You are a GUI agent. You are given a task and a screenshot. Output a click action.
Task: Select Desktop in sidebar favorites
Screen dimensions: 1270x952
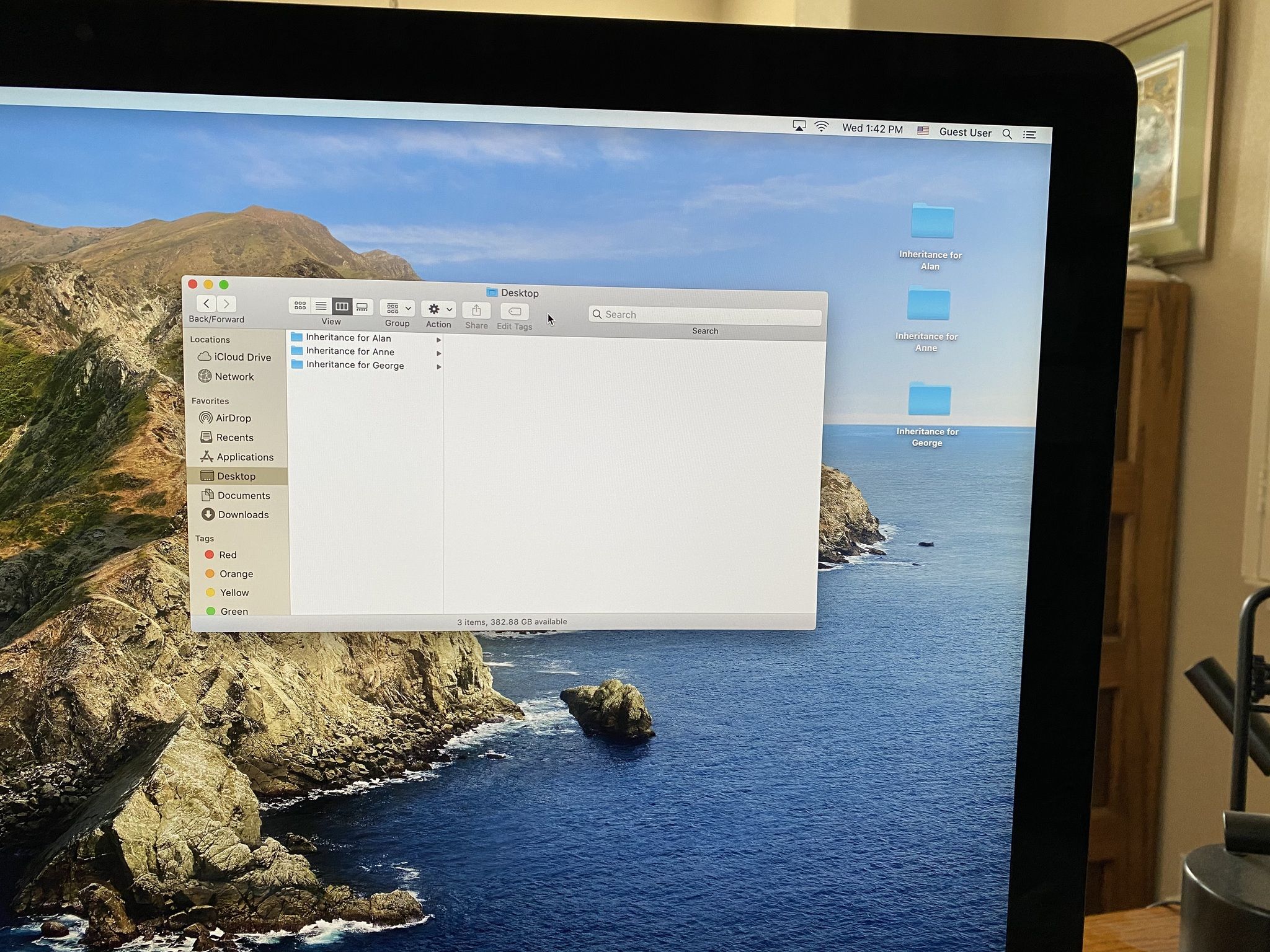pos(238,476)
